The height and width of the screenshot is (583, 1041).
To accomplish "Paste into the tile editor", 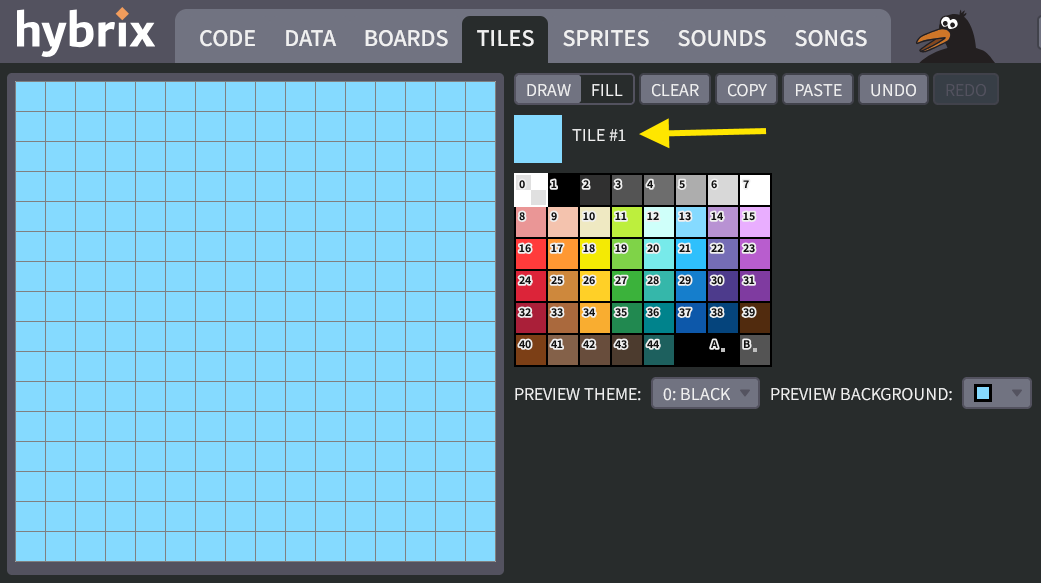I will point(817,89).
